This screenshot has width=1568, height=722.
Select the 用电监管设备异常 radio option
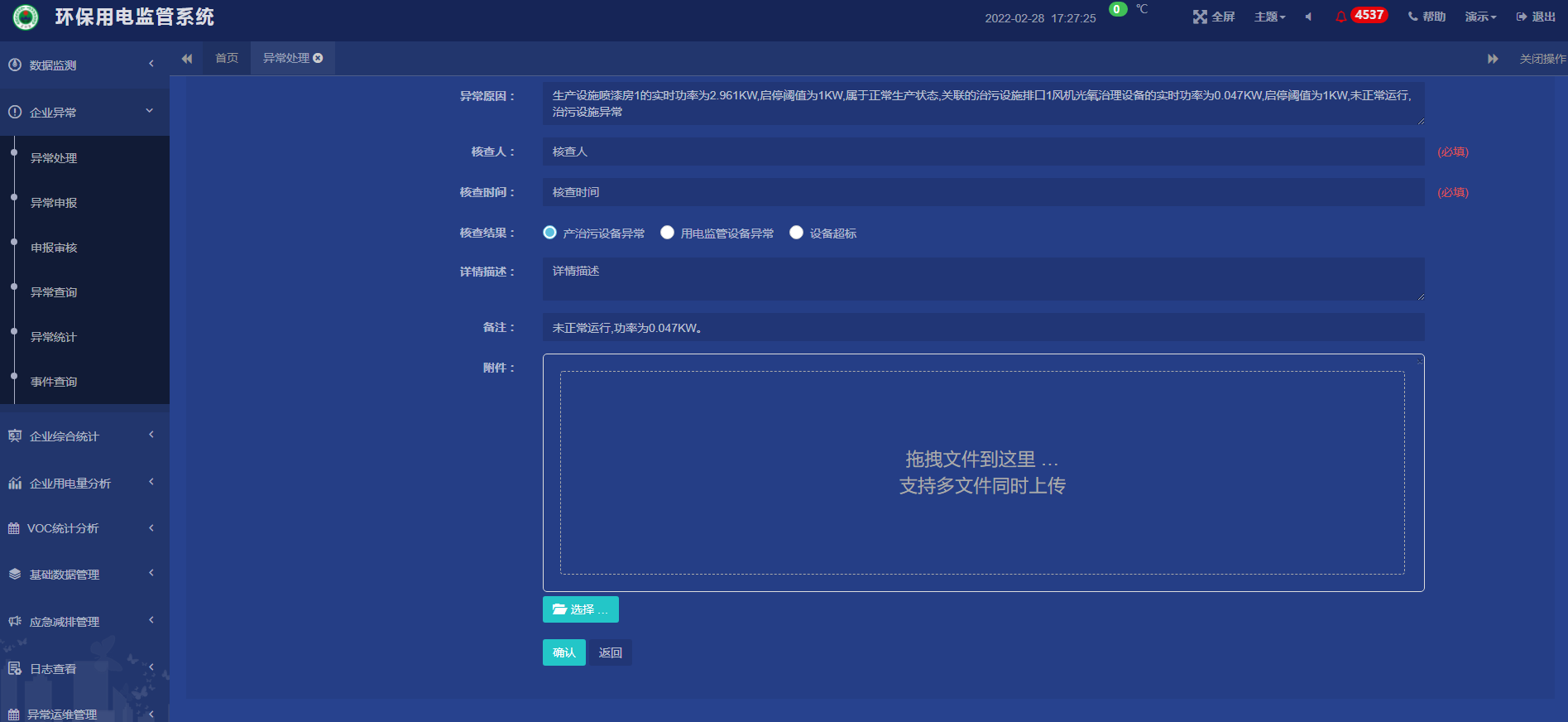(x=667, y=233)
